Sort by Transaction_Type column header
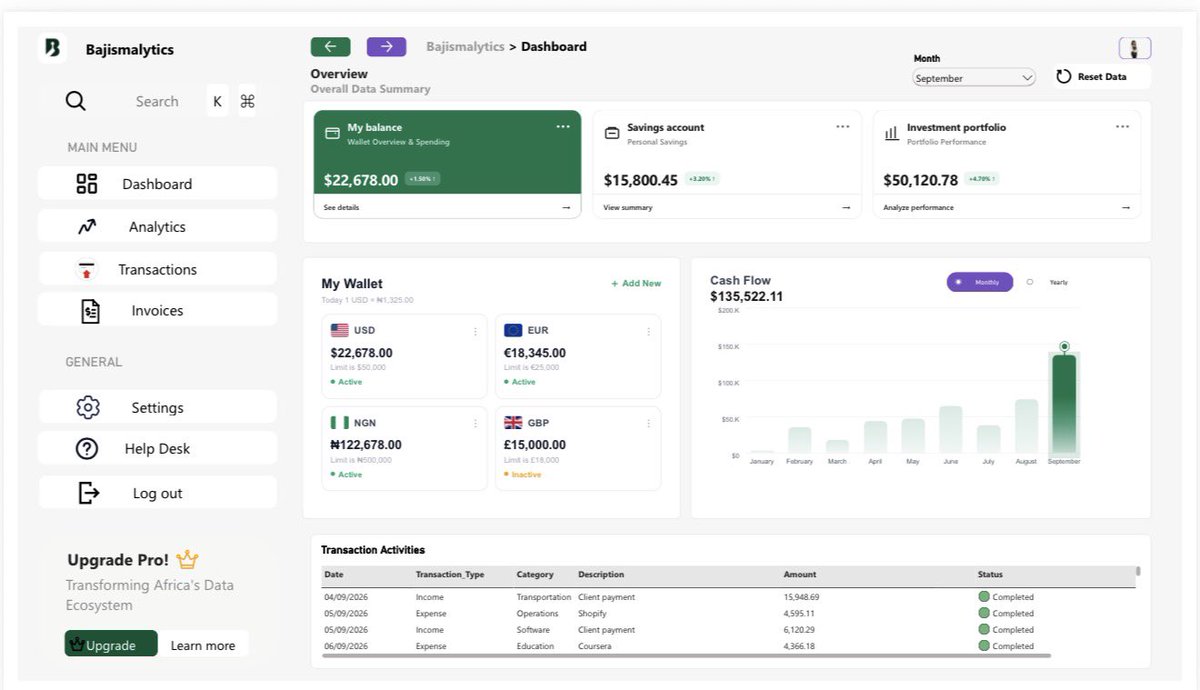 pyautogui.click(x=450, y=575)
